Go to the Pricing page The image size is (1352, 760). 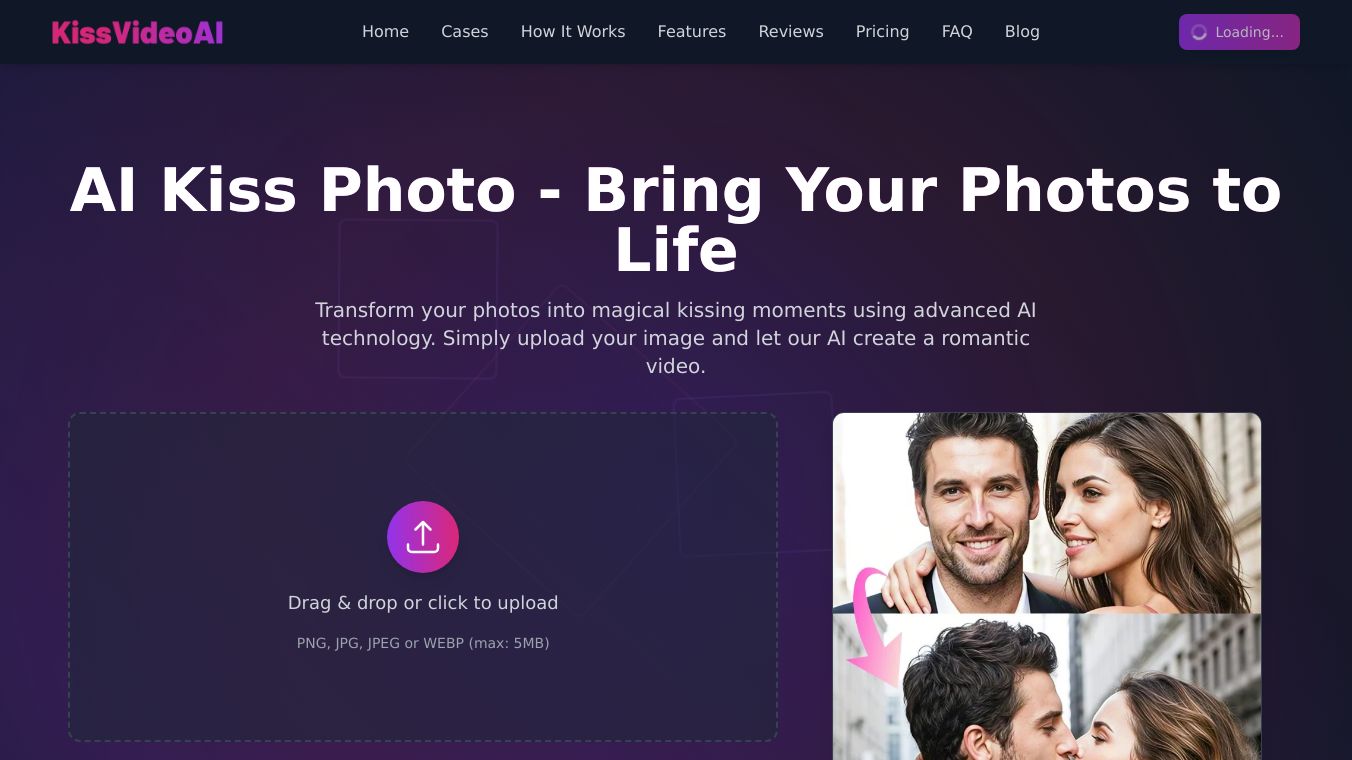pos(883,32)
